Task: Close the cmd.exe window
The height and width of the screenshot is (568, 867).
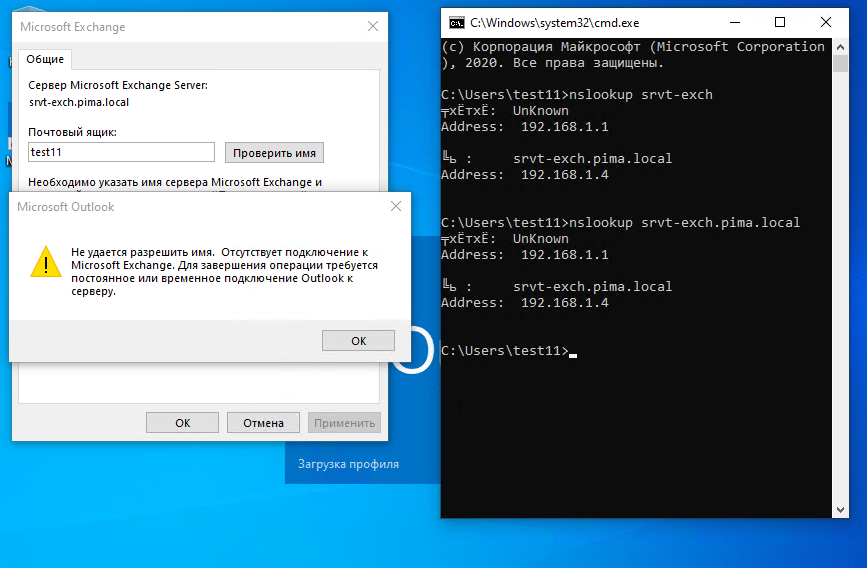Action: click(826, 23)
